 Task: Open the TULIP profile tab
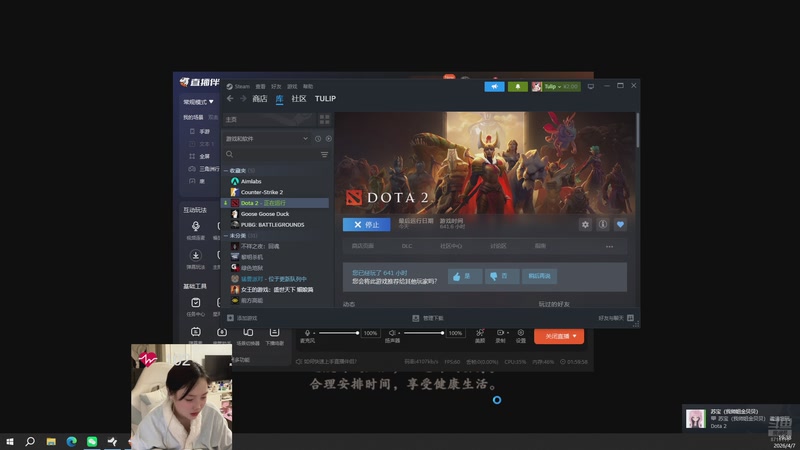click(x=325, y=98)
